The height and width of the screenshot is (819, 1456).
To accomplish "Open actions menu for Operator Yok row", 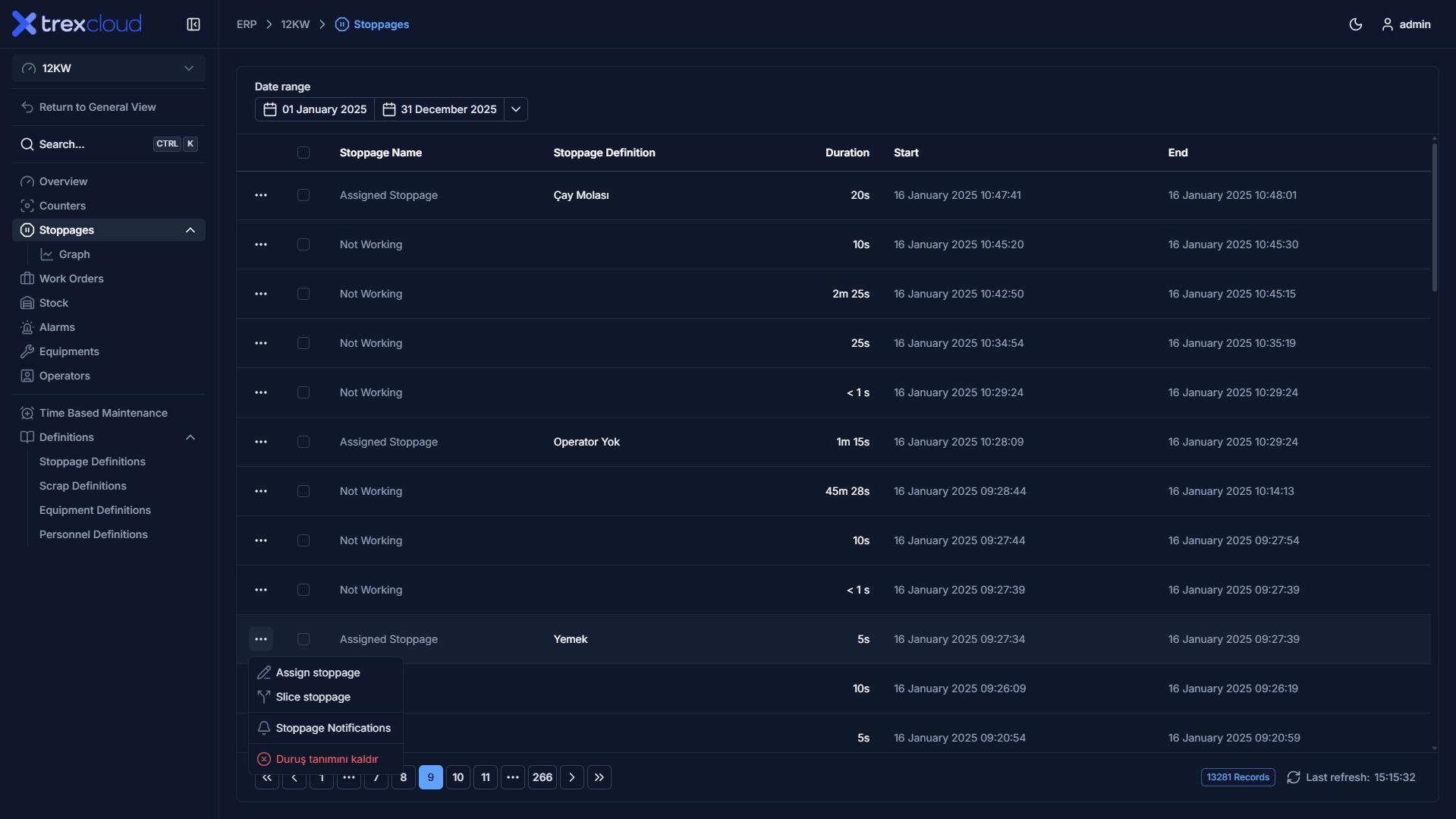I will pyautogui.click(x=261, y=442).
